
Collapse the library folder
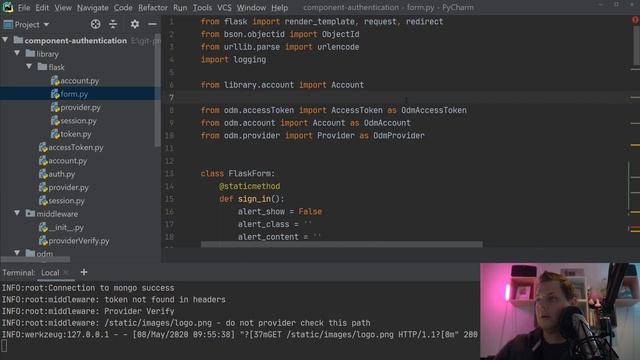click(x=17, y=53)
